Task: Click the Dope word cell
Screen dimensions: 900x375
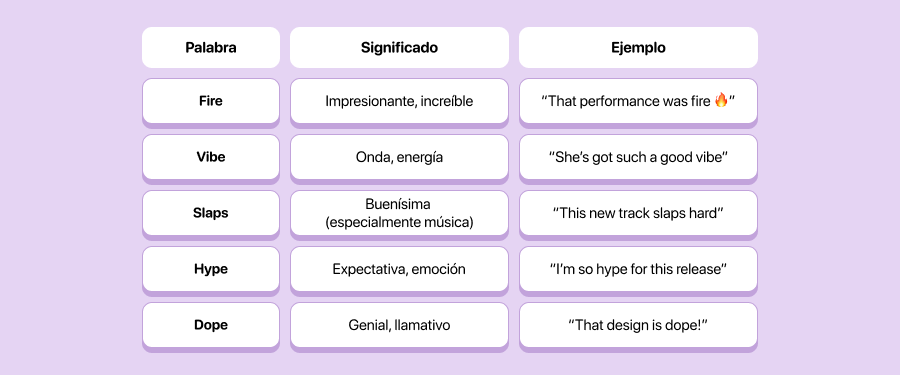Action: (211, 325)
